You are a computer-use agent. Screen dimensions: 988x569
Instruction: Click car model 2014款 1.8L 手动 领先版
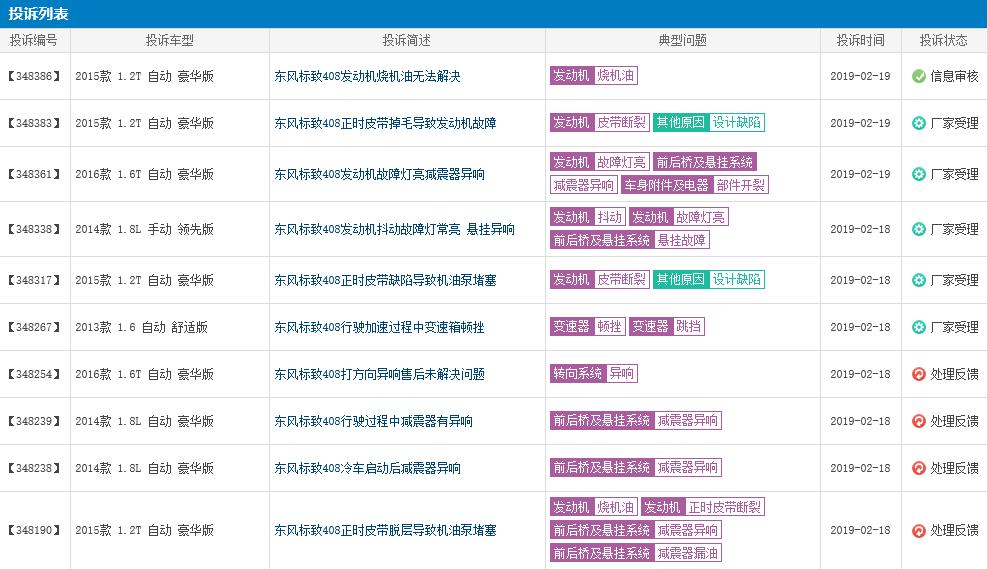(x=144, y=229)
